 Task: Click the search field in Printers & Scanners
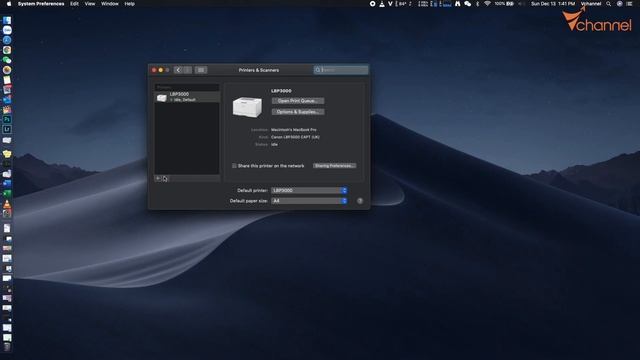point(341,70)
